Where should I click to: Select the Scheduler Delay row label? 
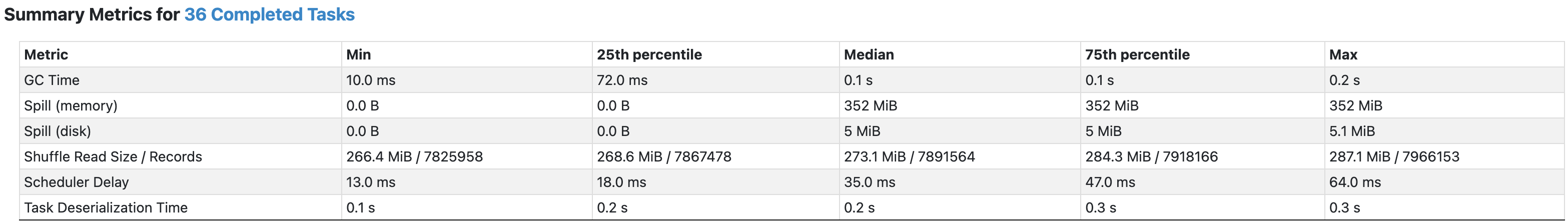(x=76, y=182)
